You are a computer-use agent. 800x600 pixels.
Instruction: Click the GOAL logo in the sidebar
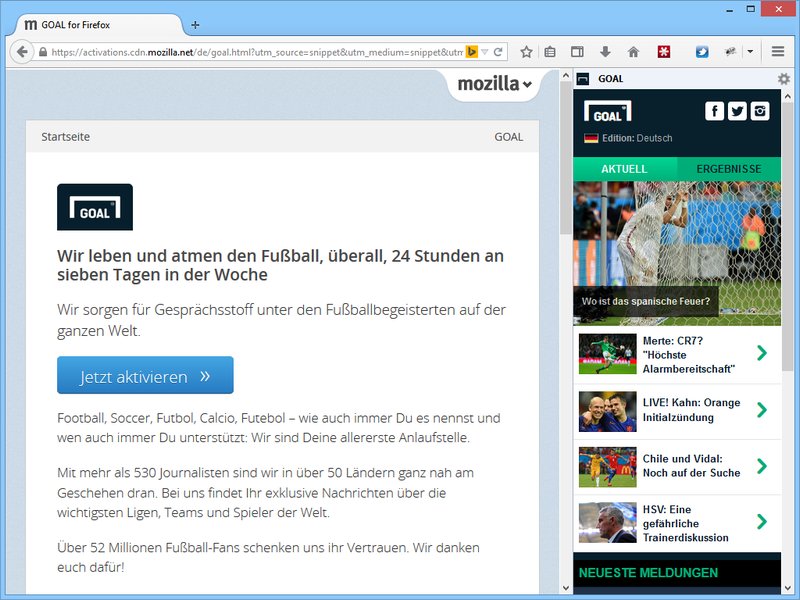[607, 111]
